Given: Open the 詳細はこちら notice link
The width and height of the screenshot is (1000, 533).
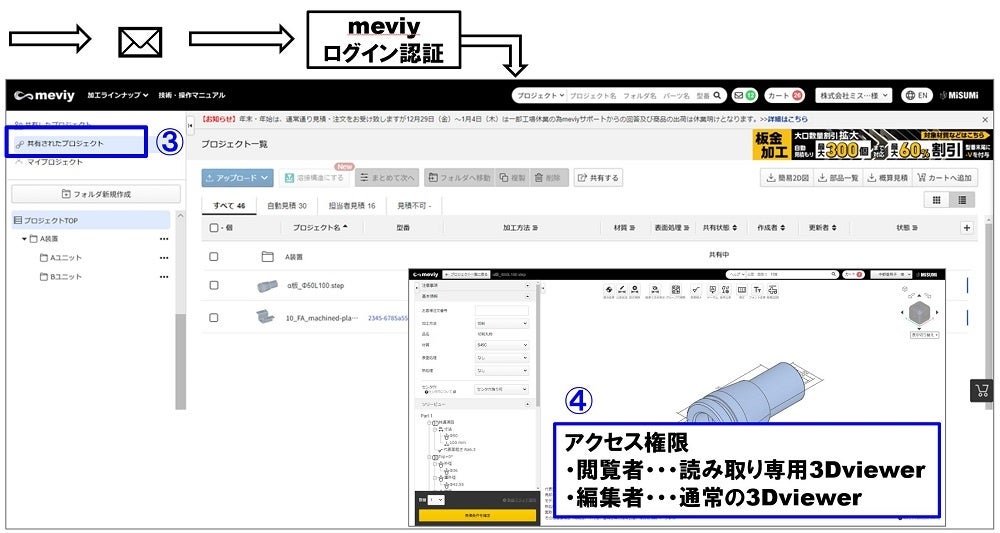Looking at the screenshot, I should (788, 119).
